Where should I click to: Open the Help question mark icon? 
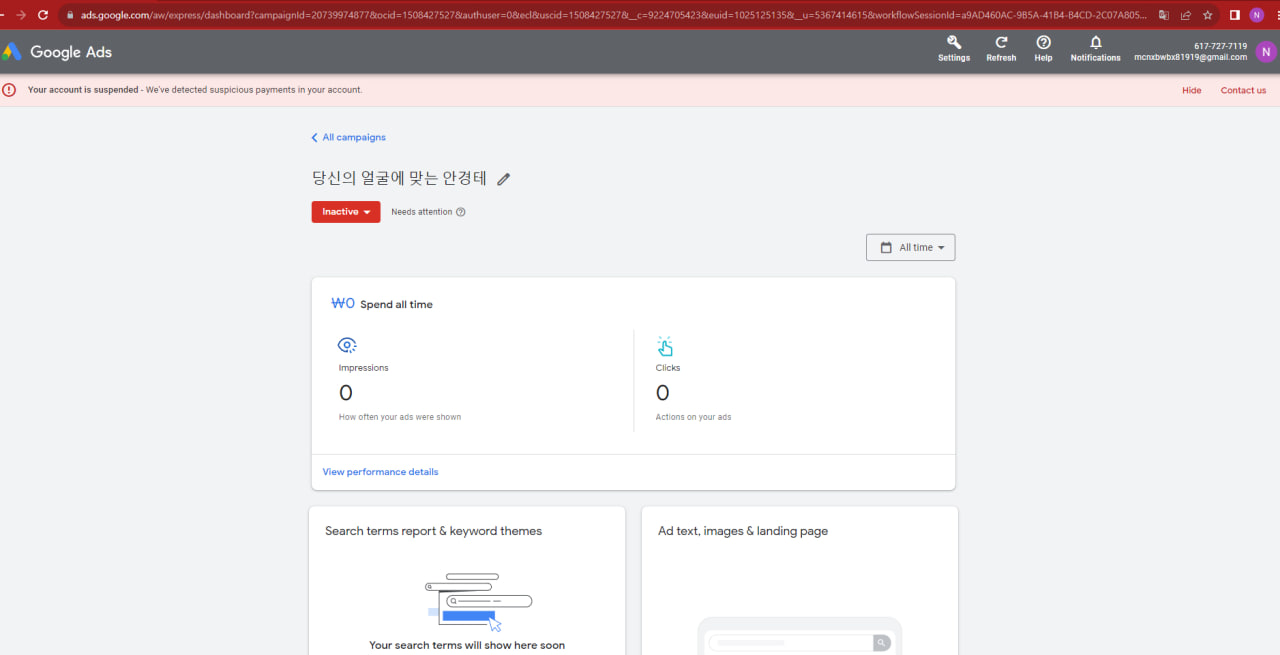[x=1043, y=43]
